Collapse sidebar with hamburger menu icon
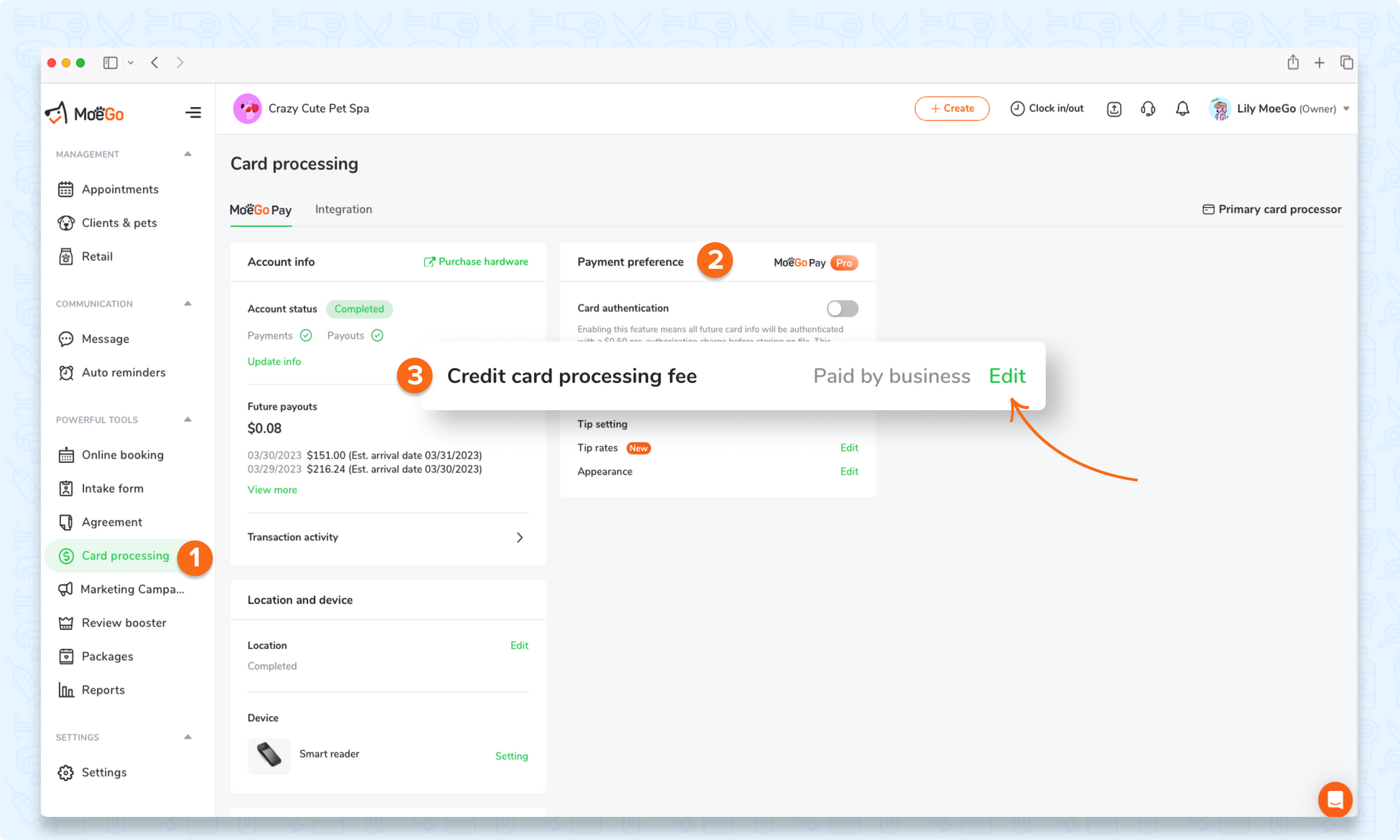This screenshot has width=1400, height=840. (193, 113)
